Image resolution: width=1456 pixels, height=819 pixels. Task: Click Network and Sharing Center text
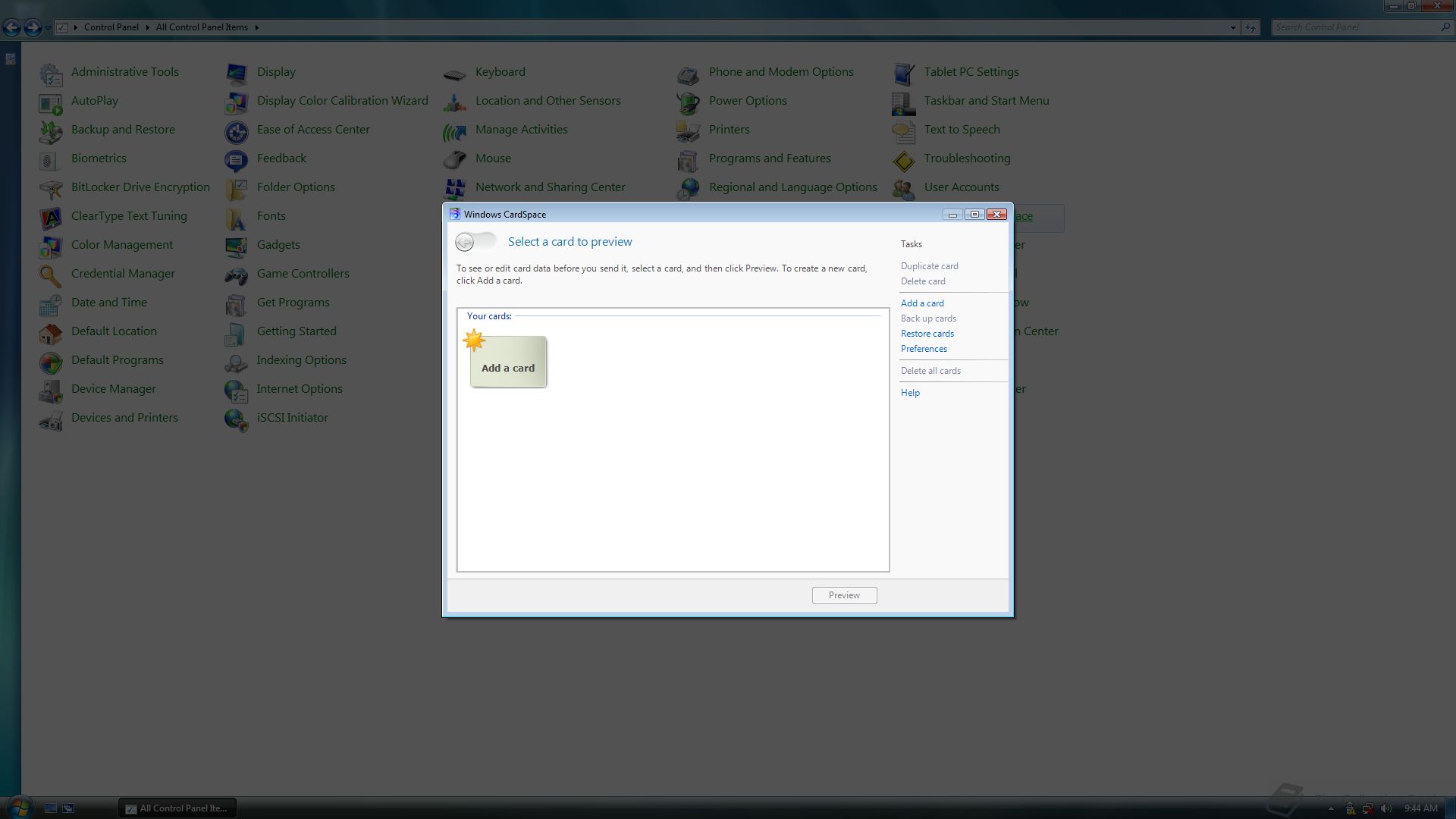point(550,187)
